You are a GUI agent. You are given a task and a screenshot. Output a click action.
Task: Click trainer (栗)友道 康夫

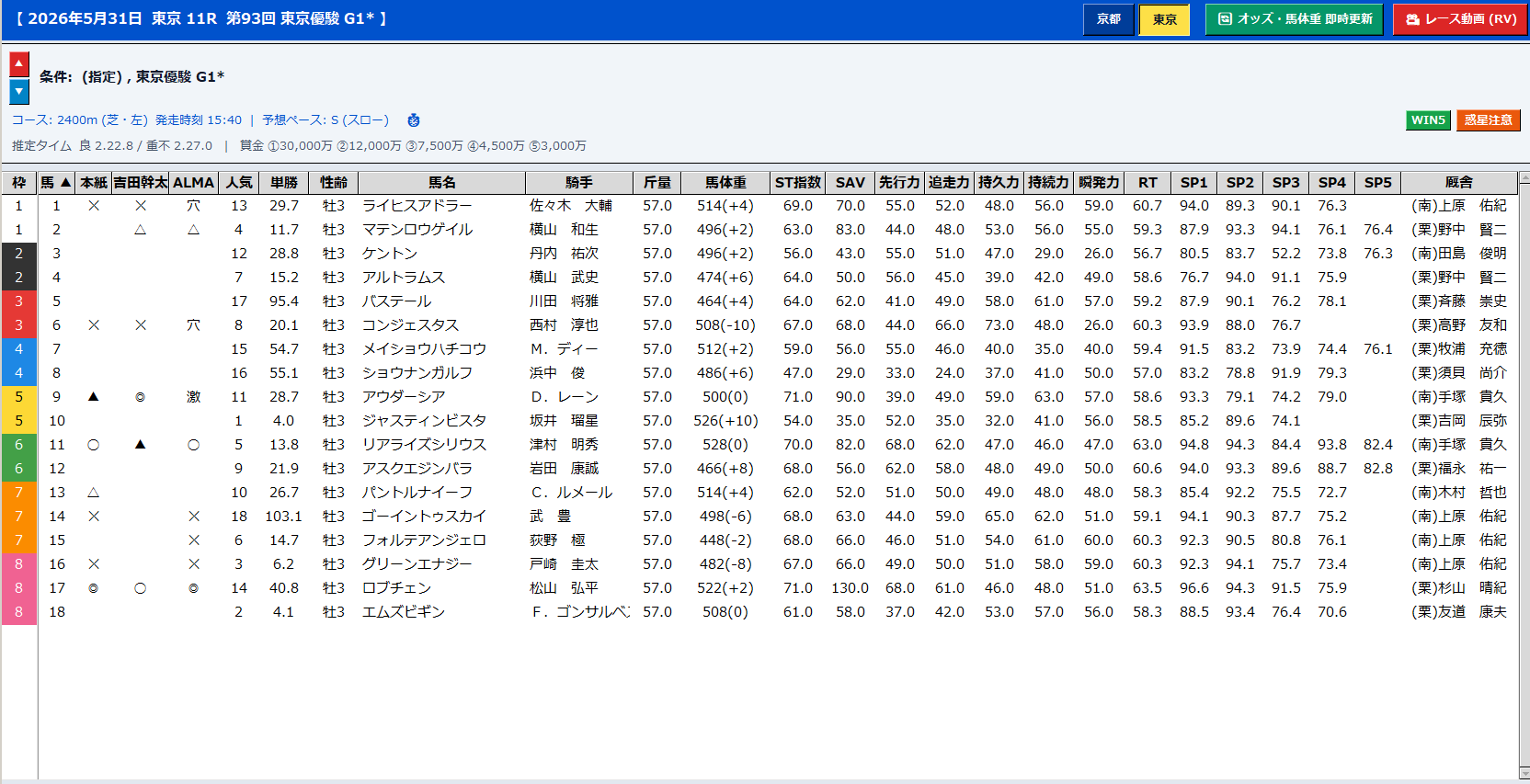tap(1459, 612)
